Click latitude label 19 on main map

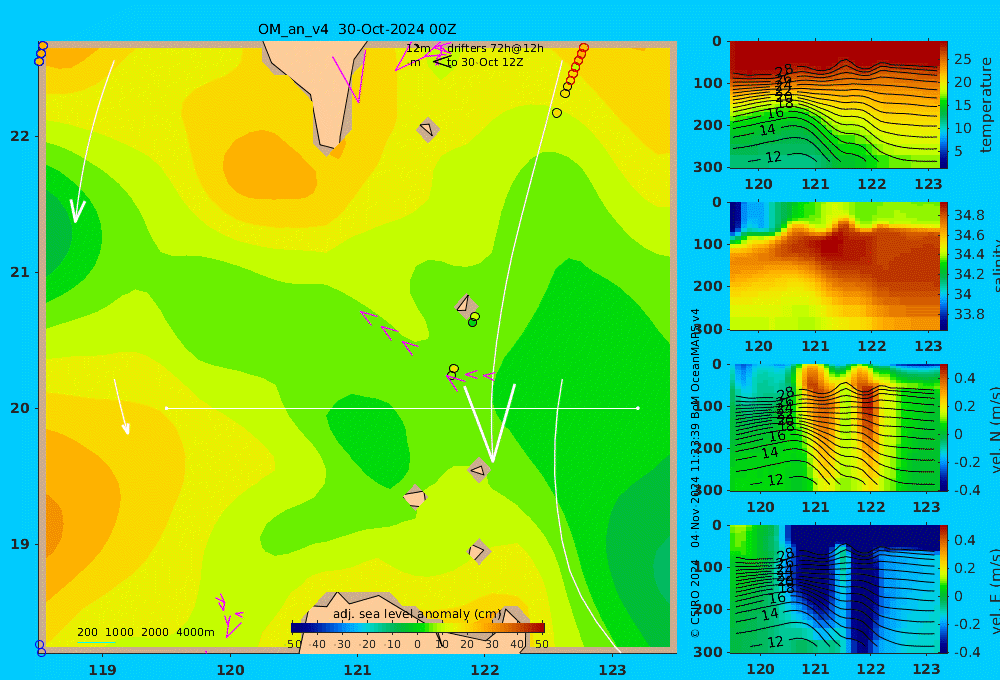[20, 544]
